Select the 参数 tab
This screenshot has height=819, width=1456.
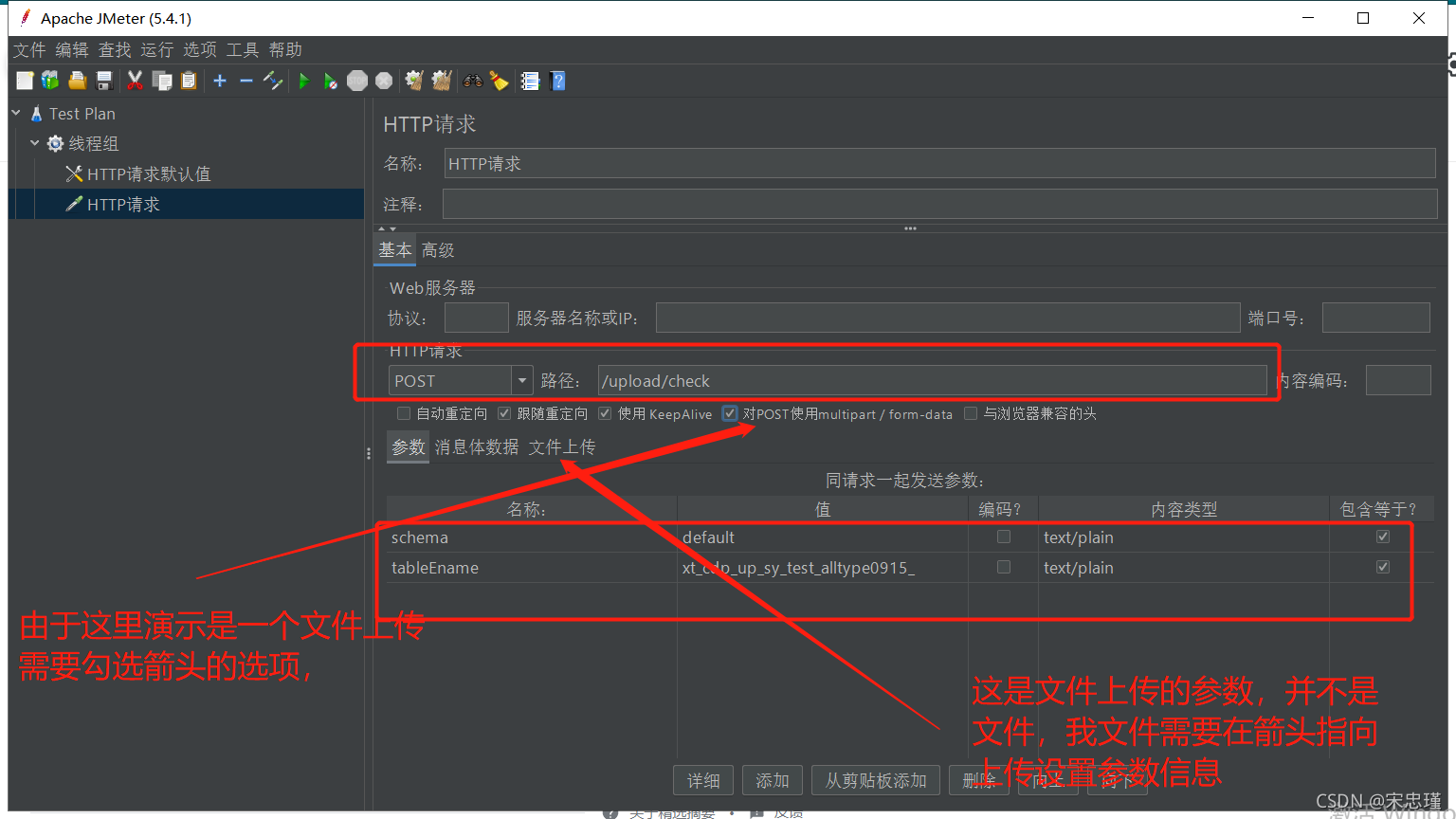tap(409, 446)
